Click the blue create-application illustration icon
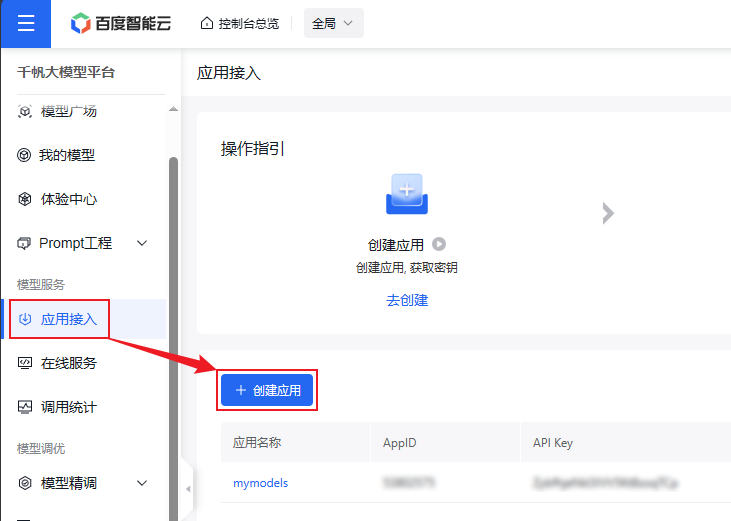 pos(407,194)
